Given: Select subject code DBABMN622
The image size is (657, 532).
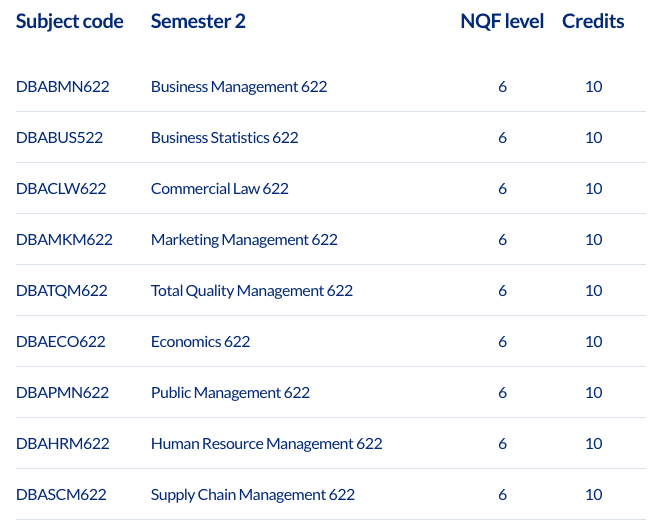Looking at the screenshot, I should pos(63,86).
